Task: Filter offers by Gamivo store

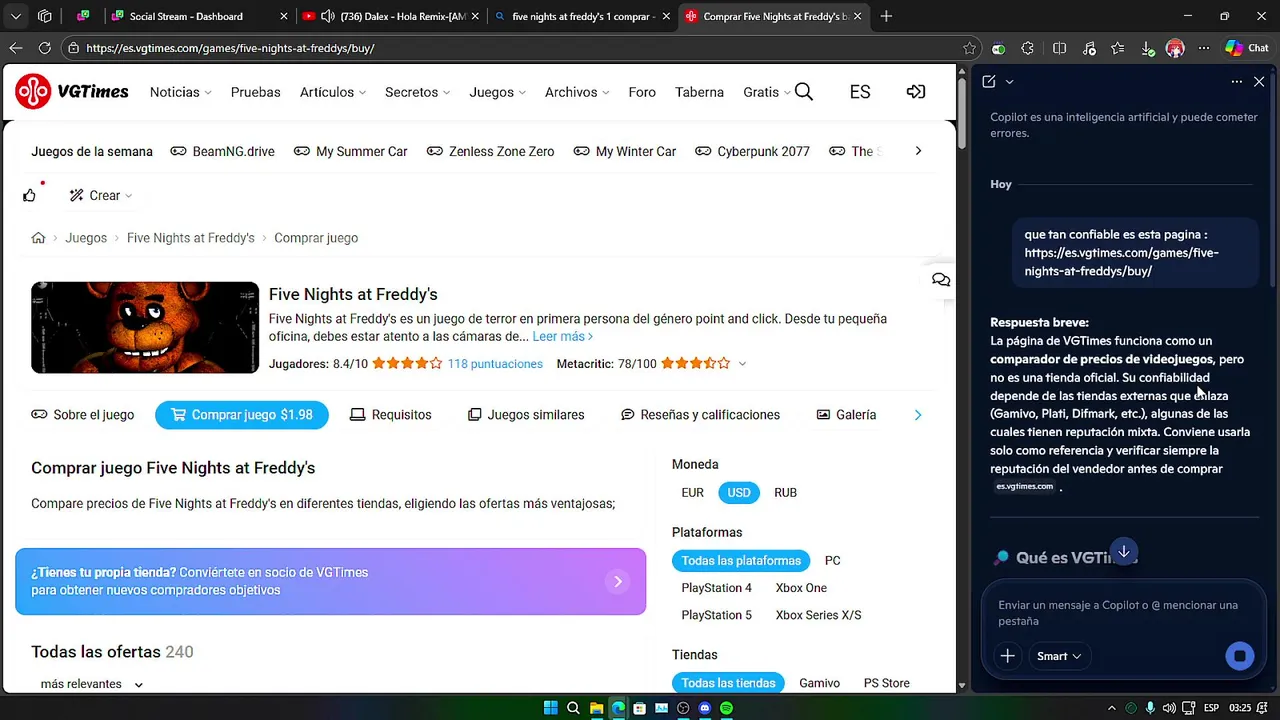Action: tap(819, 683)
